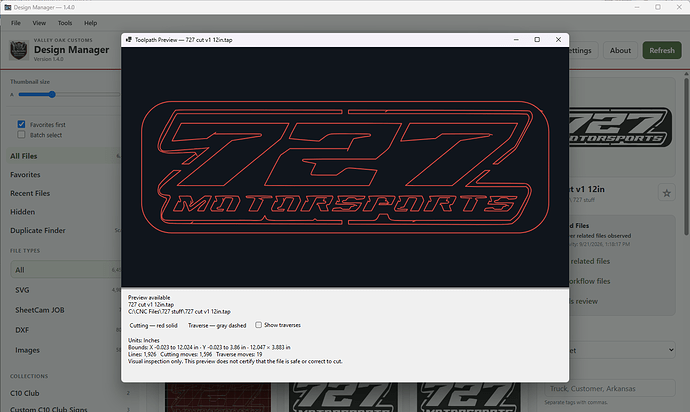Viewport: 690px width, 412px height.
Task: Click the favorite star icon for the file
Action: (x=667, y=193)
